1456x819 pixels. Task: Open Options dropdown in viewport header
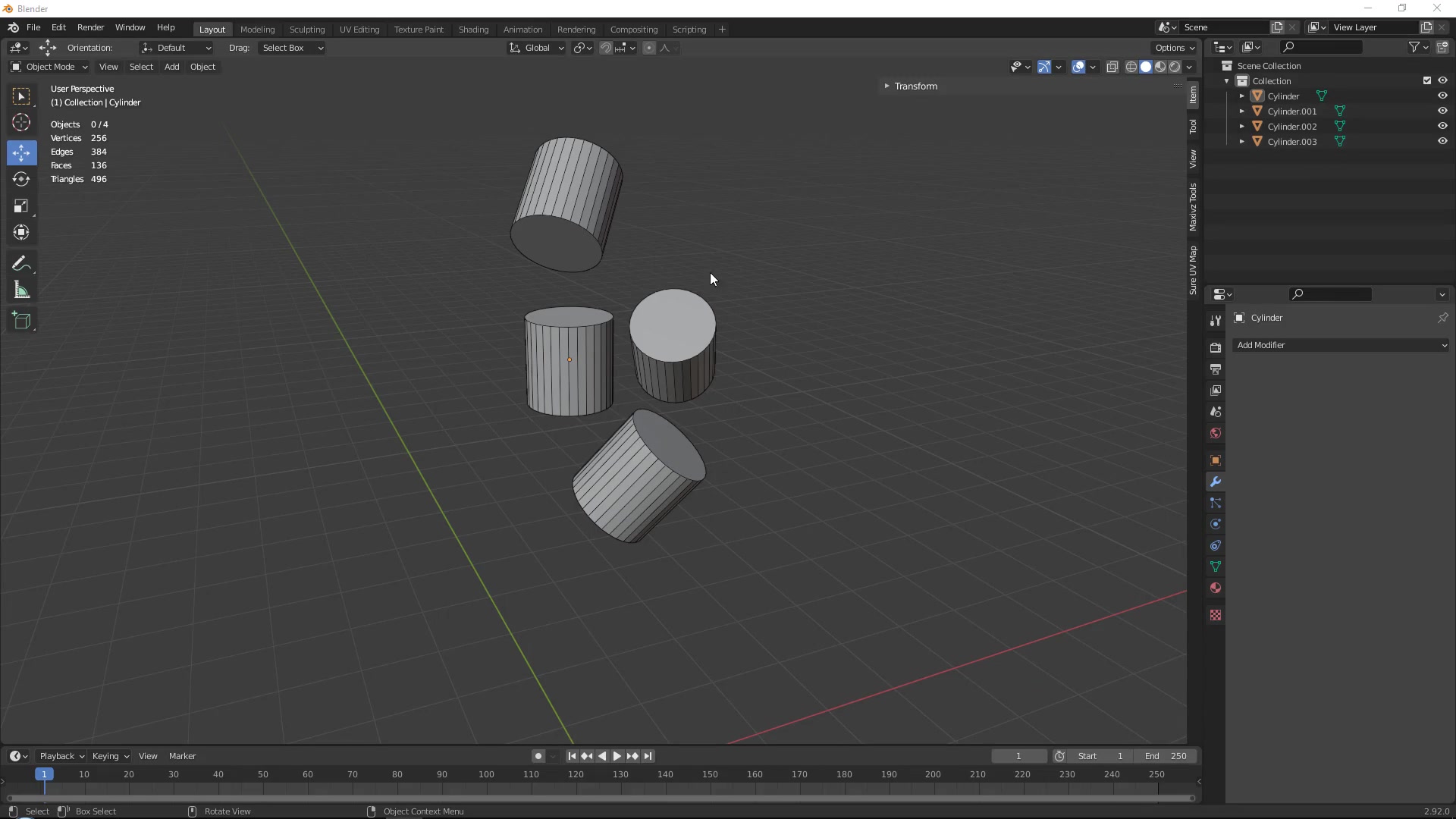(x=1175, y=48)
